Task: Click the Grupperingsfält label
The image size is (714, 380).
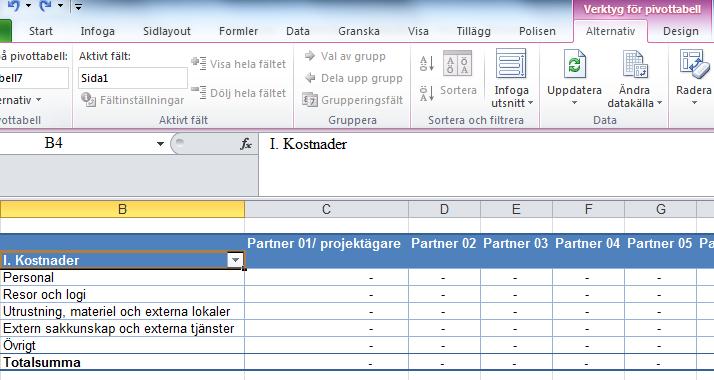Action: 362,100
